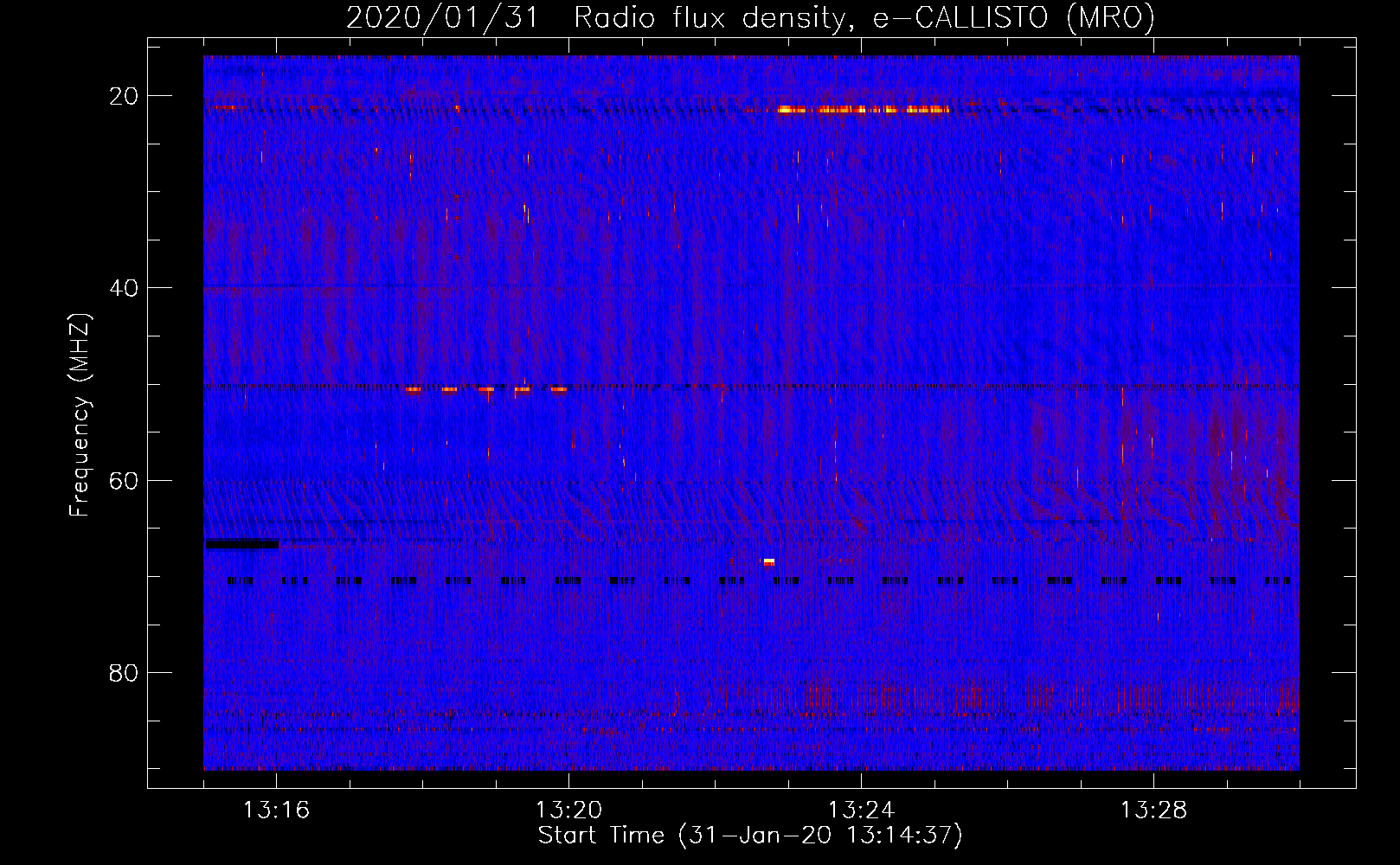Viewport: 1400px width, 865px height.
Task: Click the time tick label '13:28'
Action: point(1153,811)
